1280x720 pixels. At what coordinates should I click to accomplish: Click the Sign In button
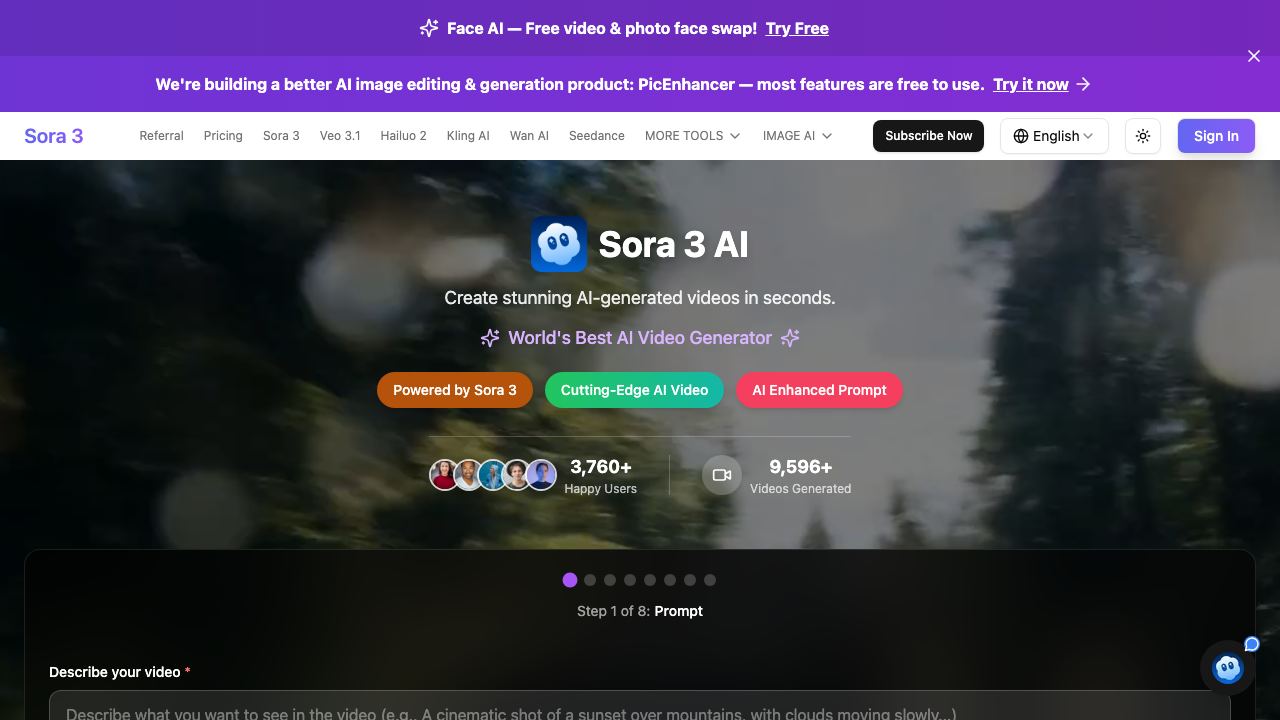pyautogui.click(x=1216, y=136)
